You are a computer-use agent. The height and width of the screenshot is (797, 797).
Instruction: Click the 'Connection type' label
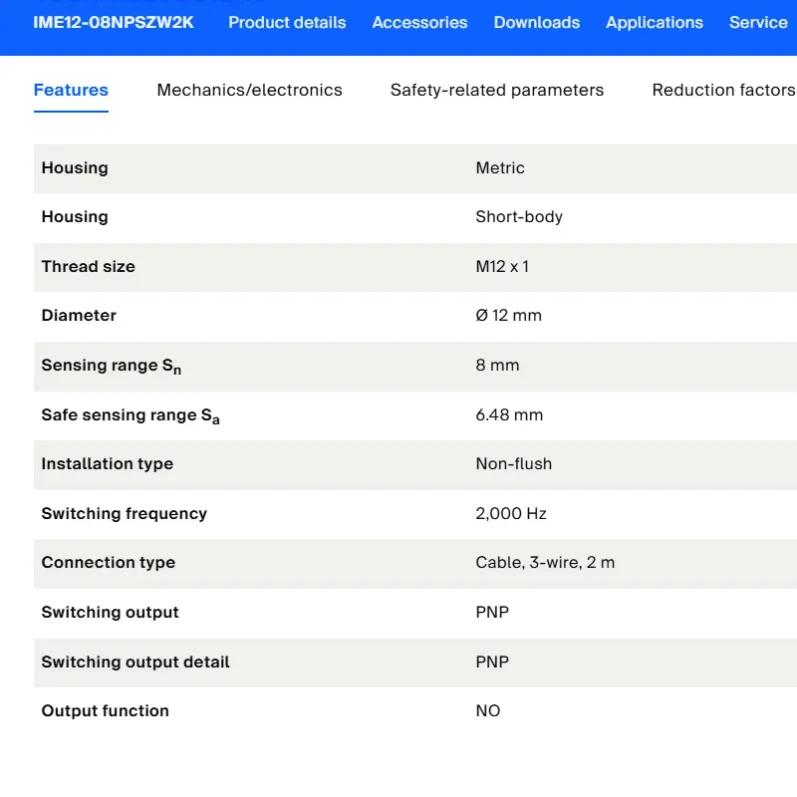click(108, 563)
